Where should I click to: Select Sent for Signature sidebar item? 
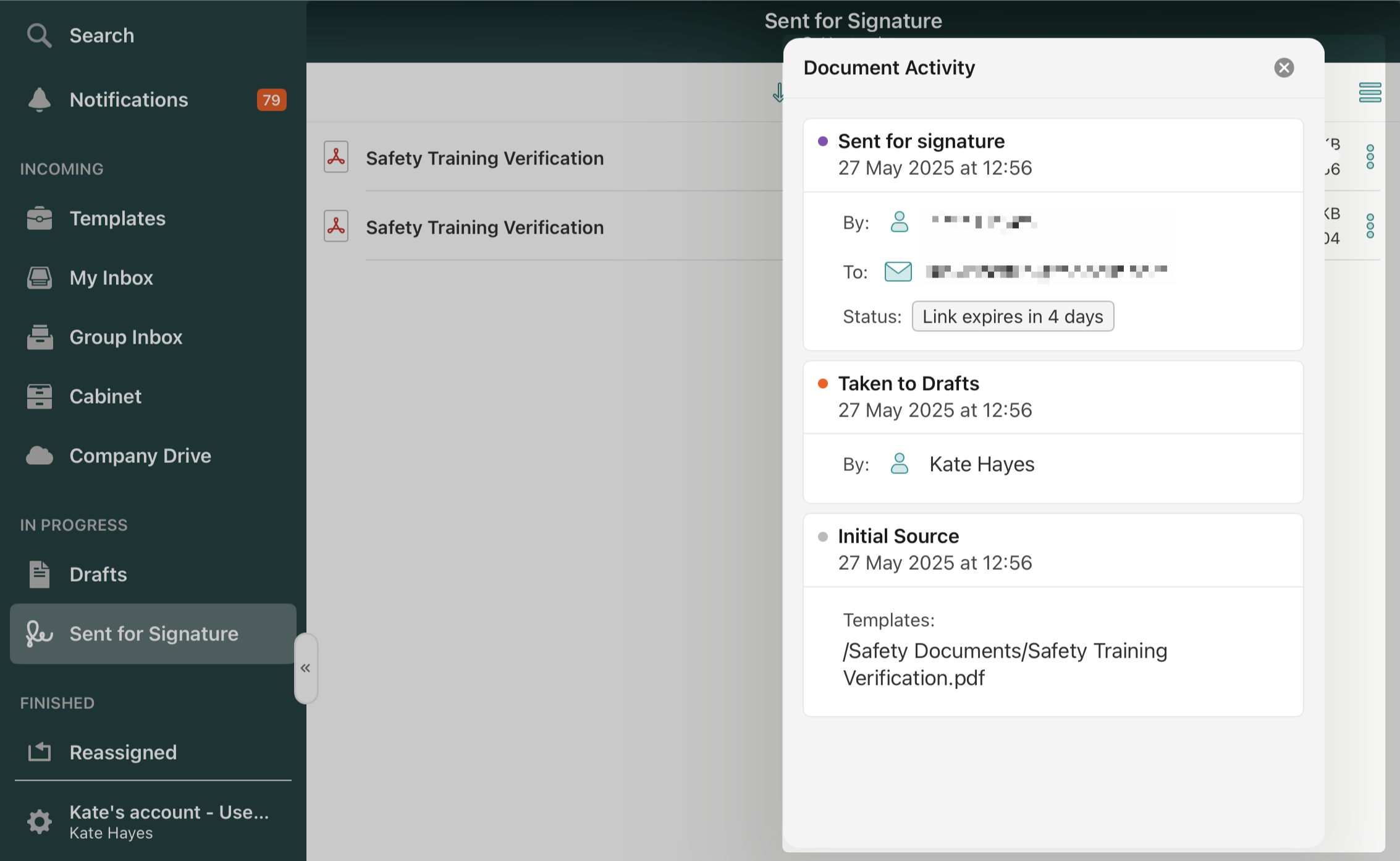click(x=153, y=634)
